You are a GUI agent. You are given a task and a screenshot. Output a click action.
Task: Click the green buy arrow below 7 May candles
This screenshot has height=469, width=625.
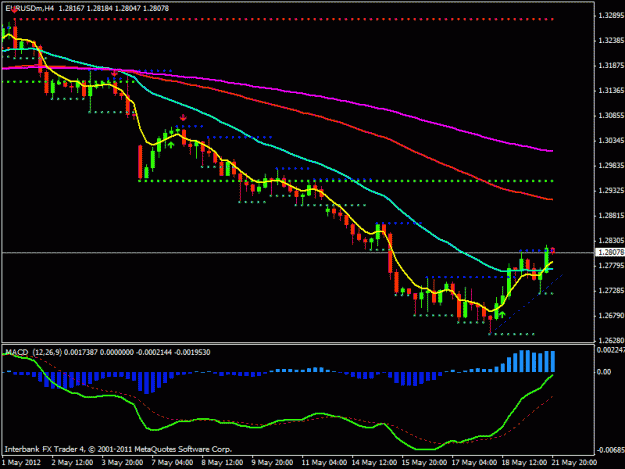tap(171, 144)
